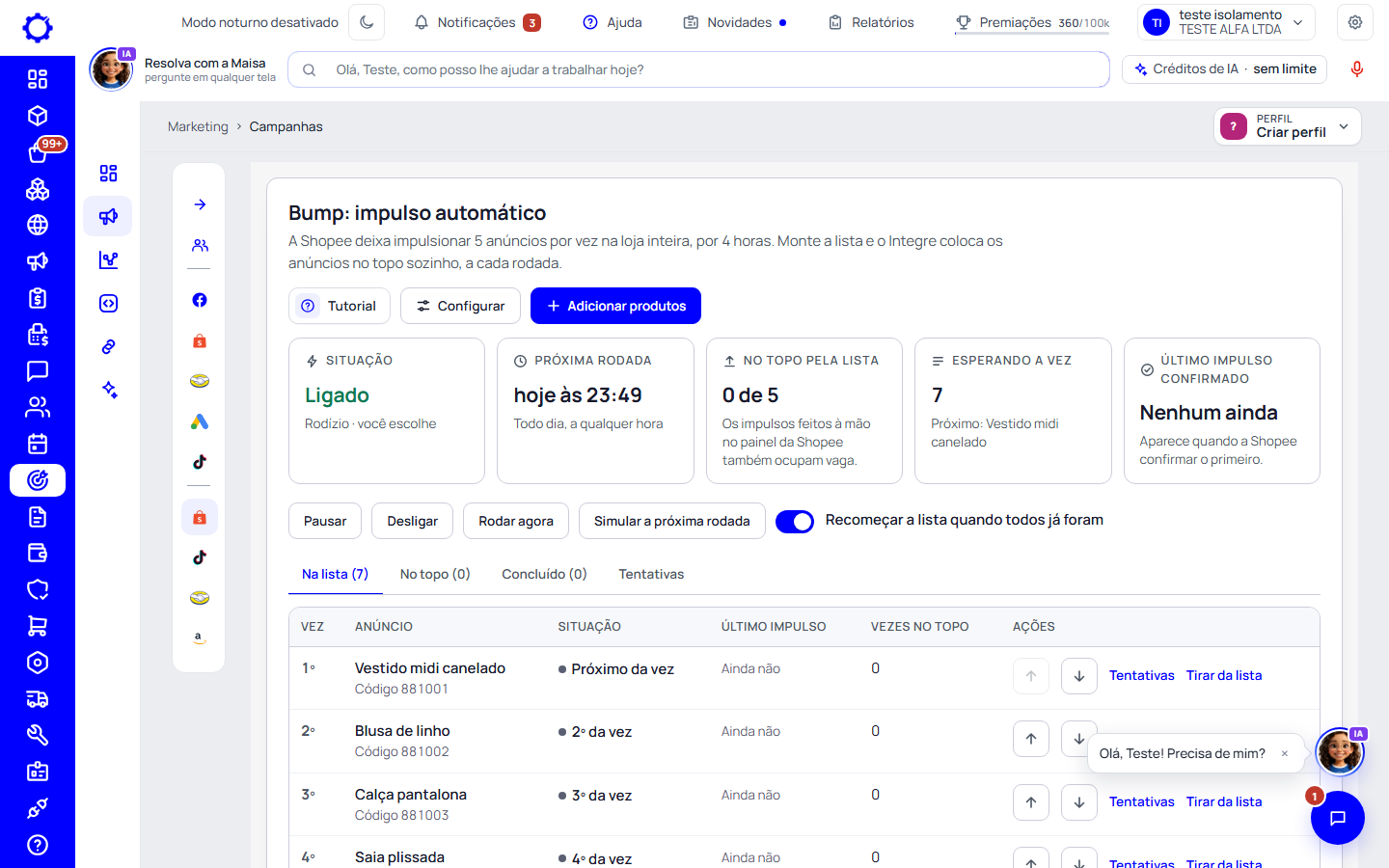Move Vestido midi canelado down the list

coord(1079,676)
